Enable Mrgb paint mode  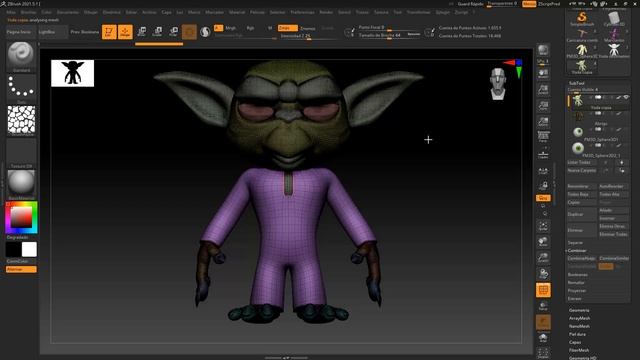point(231,28)
